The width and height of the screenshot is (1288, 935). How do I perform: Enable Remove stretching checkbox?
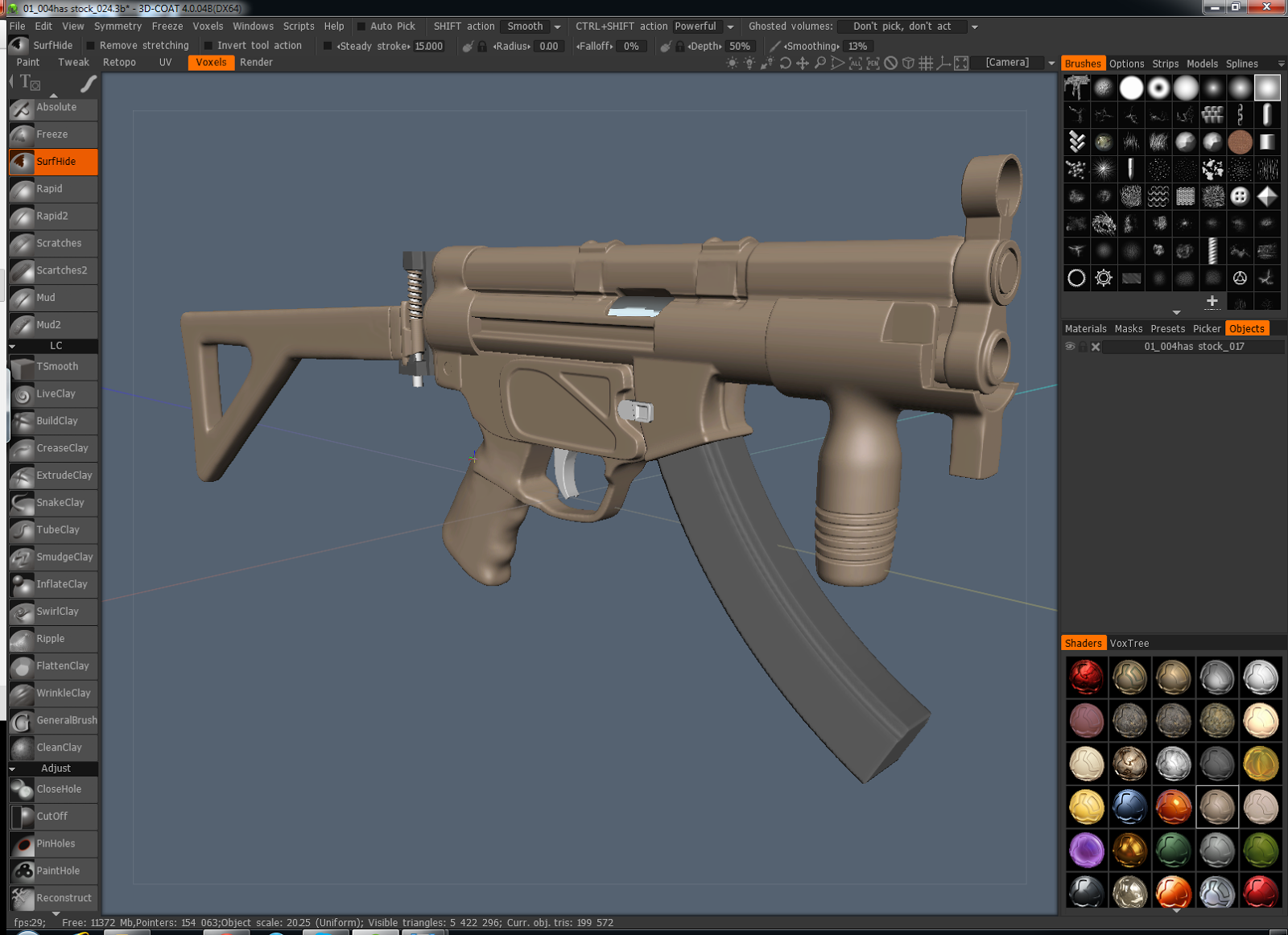[x=91, y=46]
